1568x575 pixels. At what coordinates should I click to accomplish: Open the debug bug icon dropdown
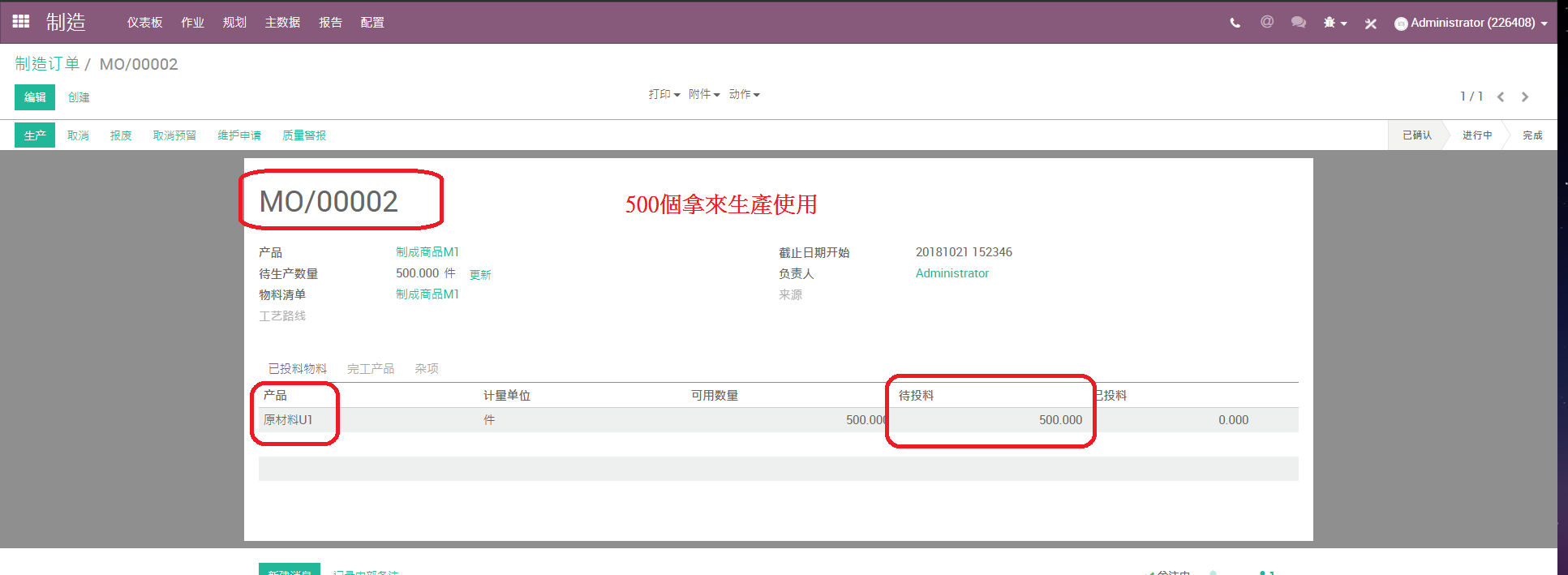(1334, 23)
